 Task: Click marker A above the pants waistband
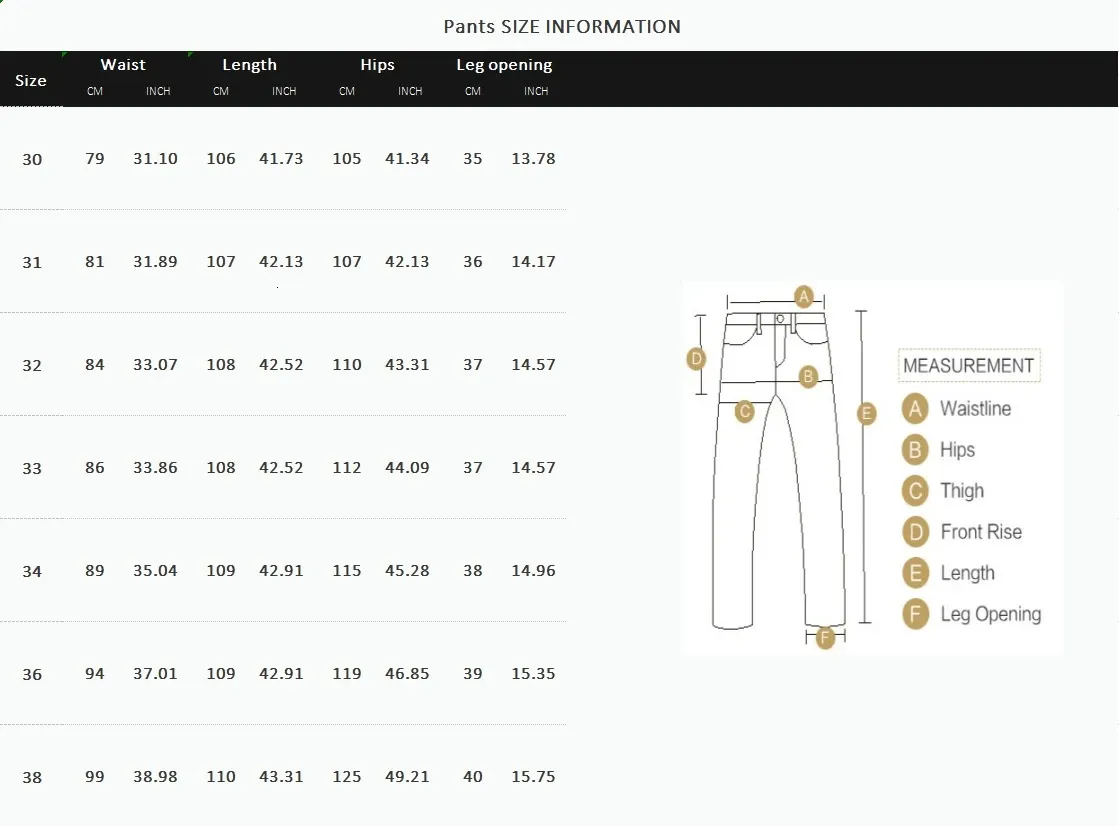[x=803, y=295]
